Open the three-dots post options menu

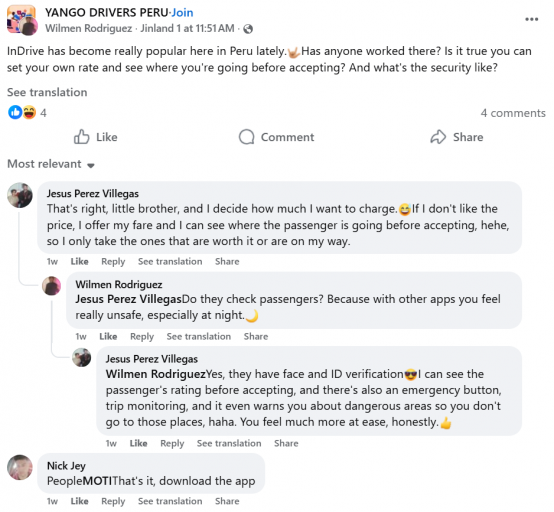tap(531, 19)
